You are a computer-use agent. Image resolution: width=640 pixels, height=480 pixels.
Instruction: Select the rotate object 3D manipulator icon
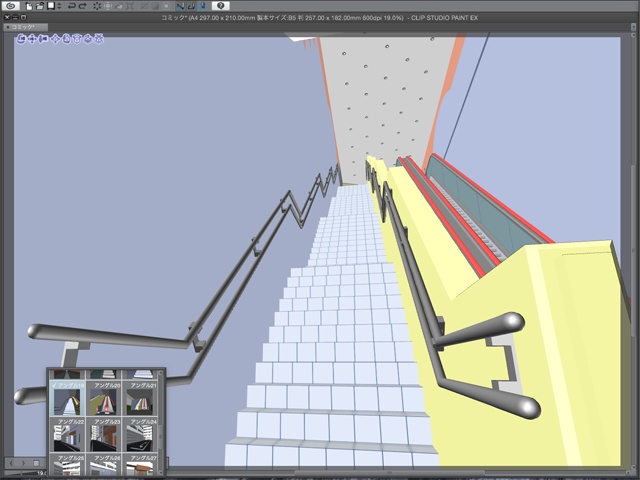66,39
